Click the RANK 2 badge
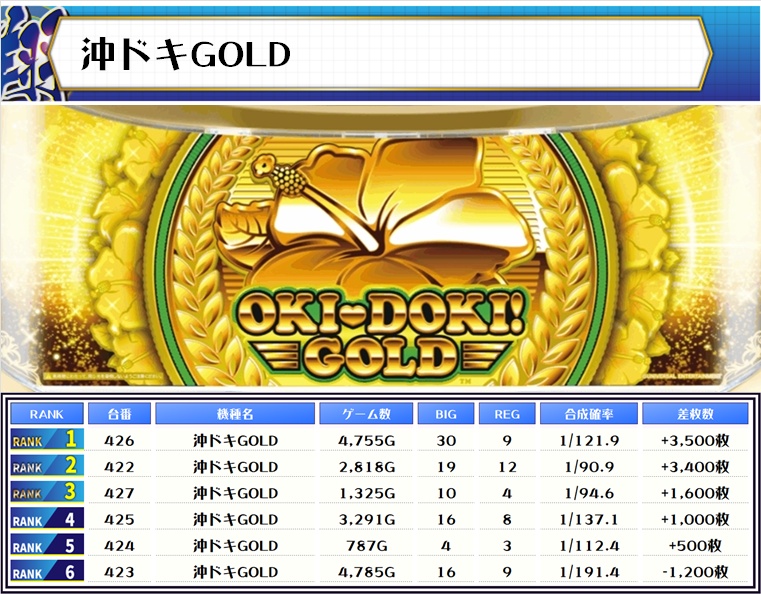Screen dimensions: 761x594 click(47, 465)
